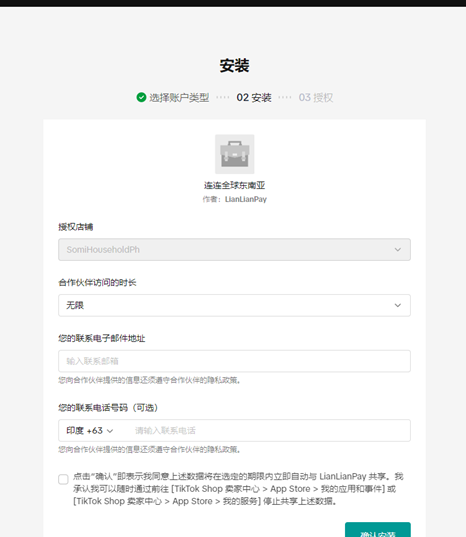
Task: Click the chevron arrow in 无限 duration field
Action: click(x=398, y=305)
